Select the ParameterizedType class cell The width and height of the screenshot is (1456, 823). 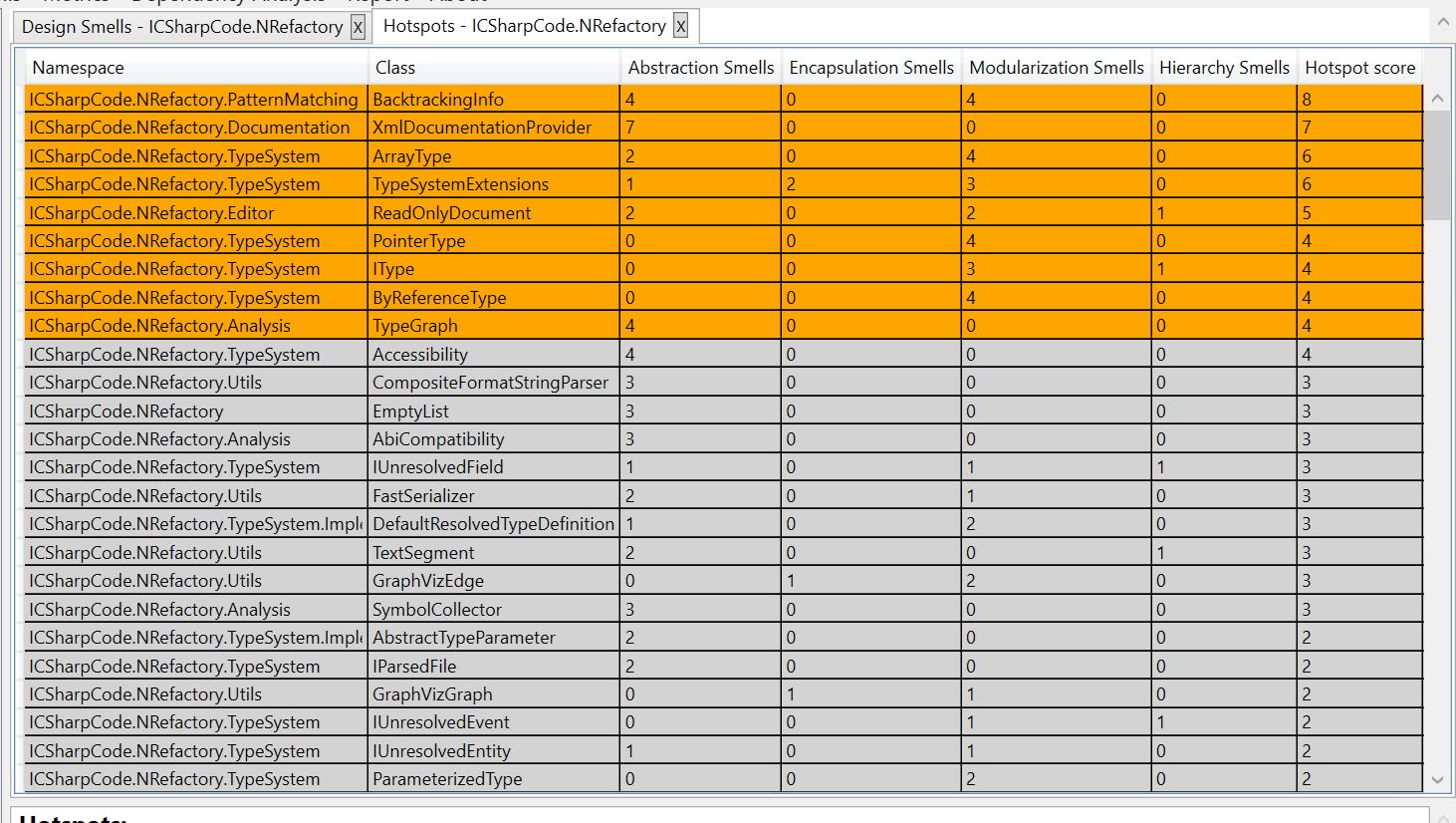coord(494,779)
